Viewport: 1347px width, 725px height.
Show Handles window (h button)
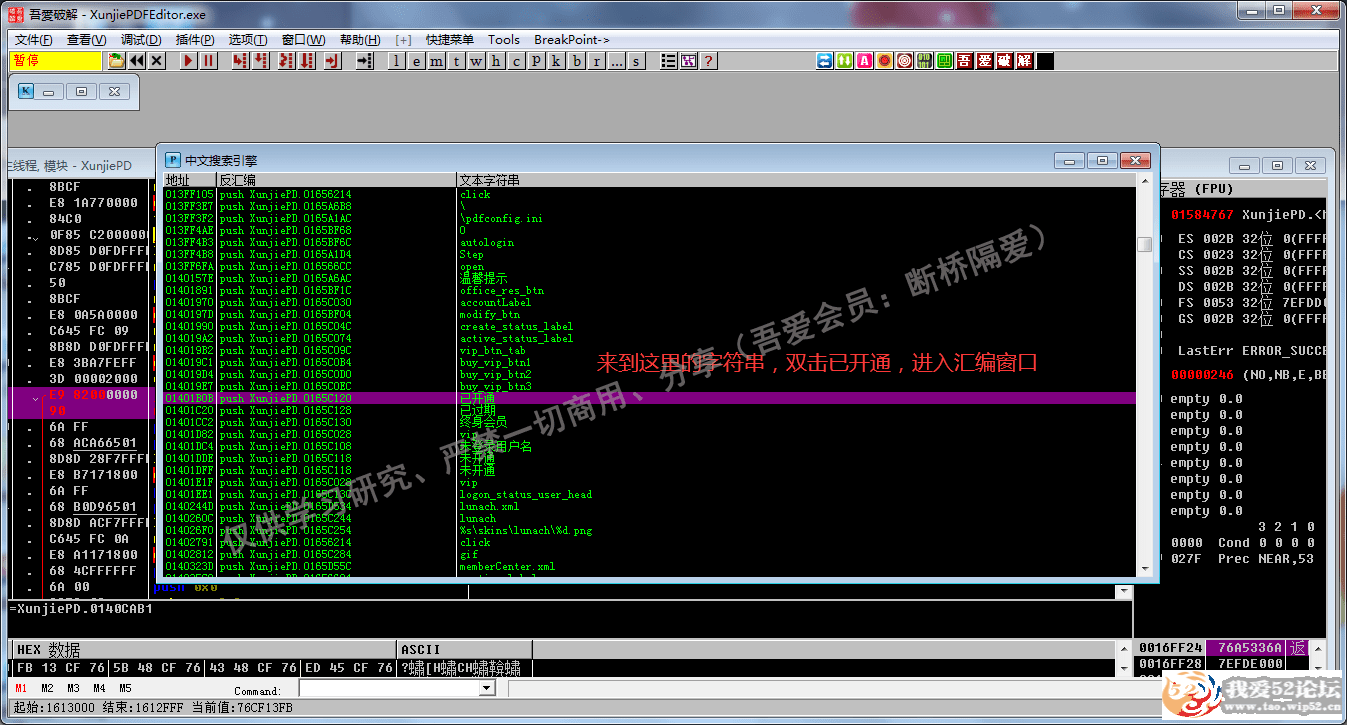point(496,61)
